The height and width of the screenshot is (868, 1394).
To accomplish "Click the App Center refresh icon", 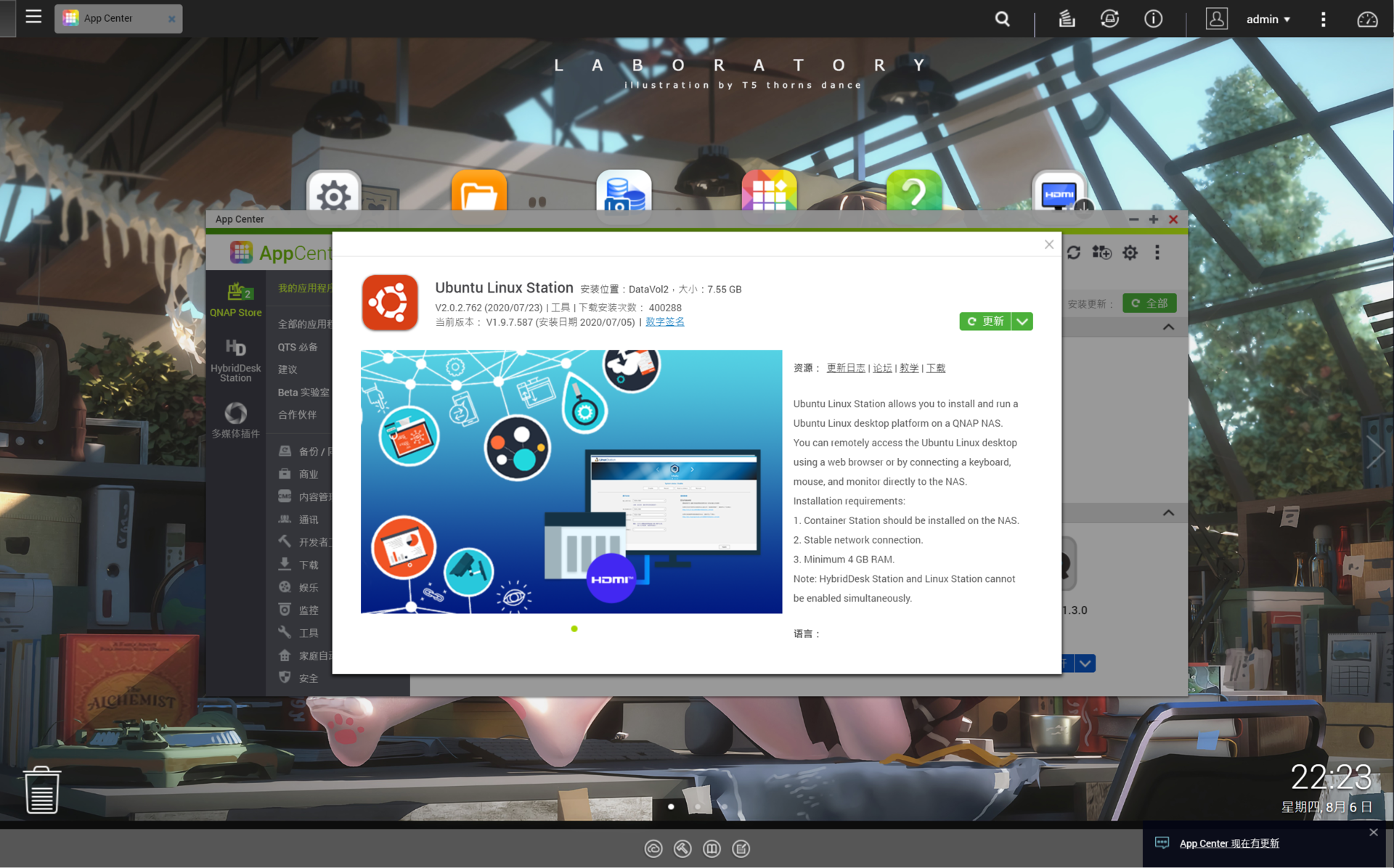I will pos(1074,253).
